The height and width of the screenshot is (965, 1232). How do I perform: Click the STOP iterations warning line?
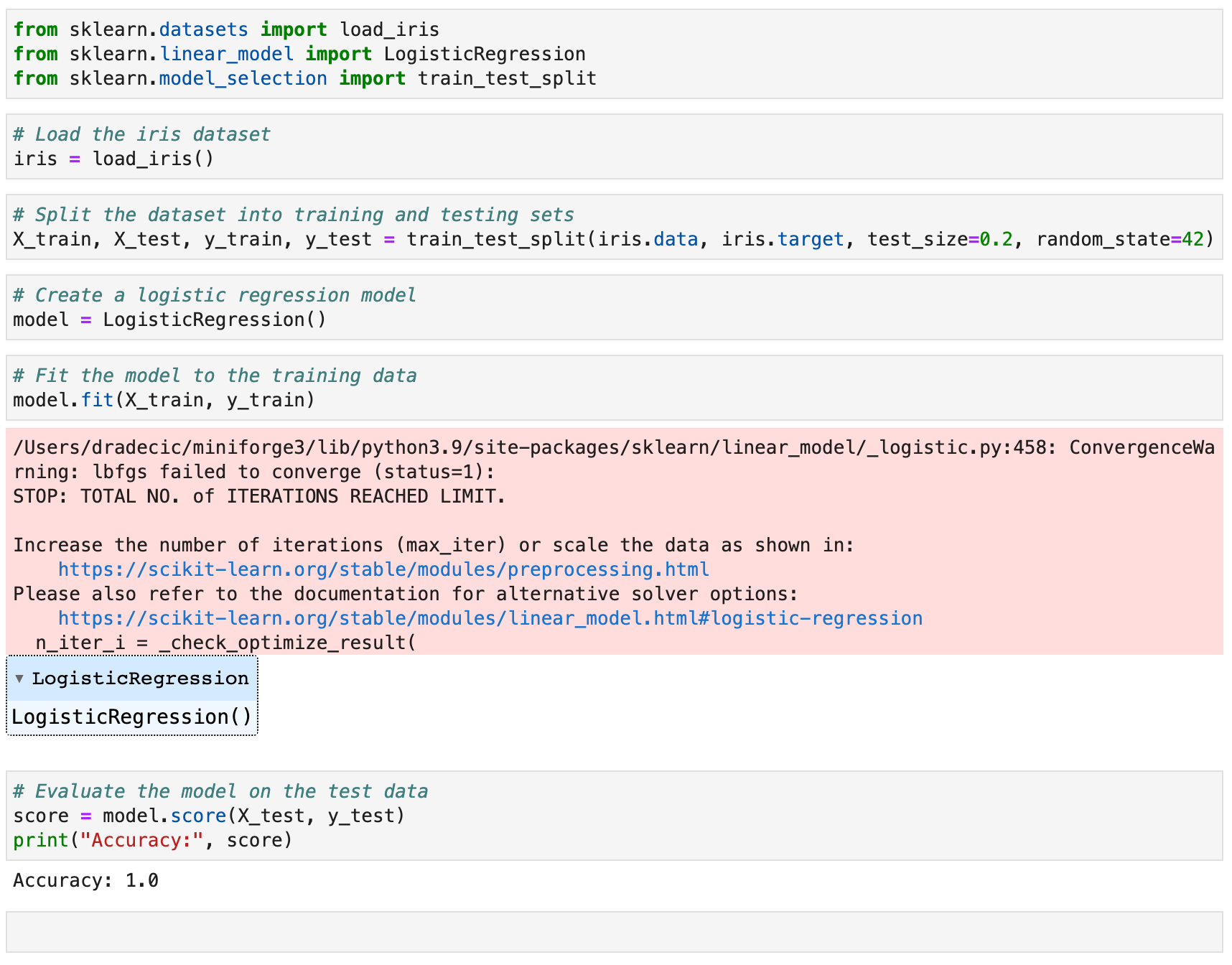pyautogui.click(x=258, y=495)
